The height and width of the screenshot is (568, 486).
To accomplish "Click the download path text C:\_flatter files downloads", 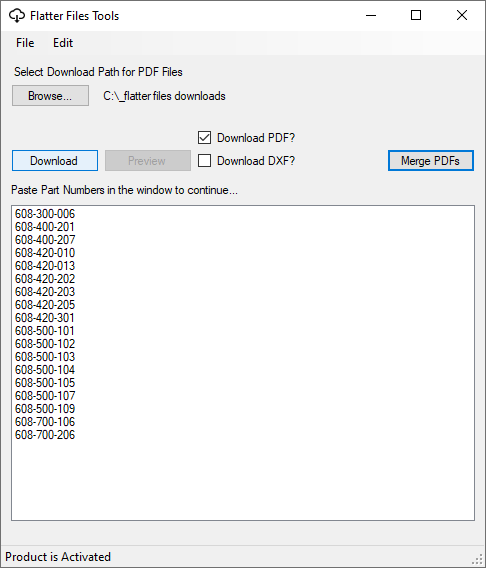I will click(x=164, y=96).
